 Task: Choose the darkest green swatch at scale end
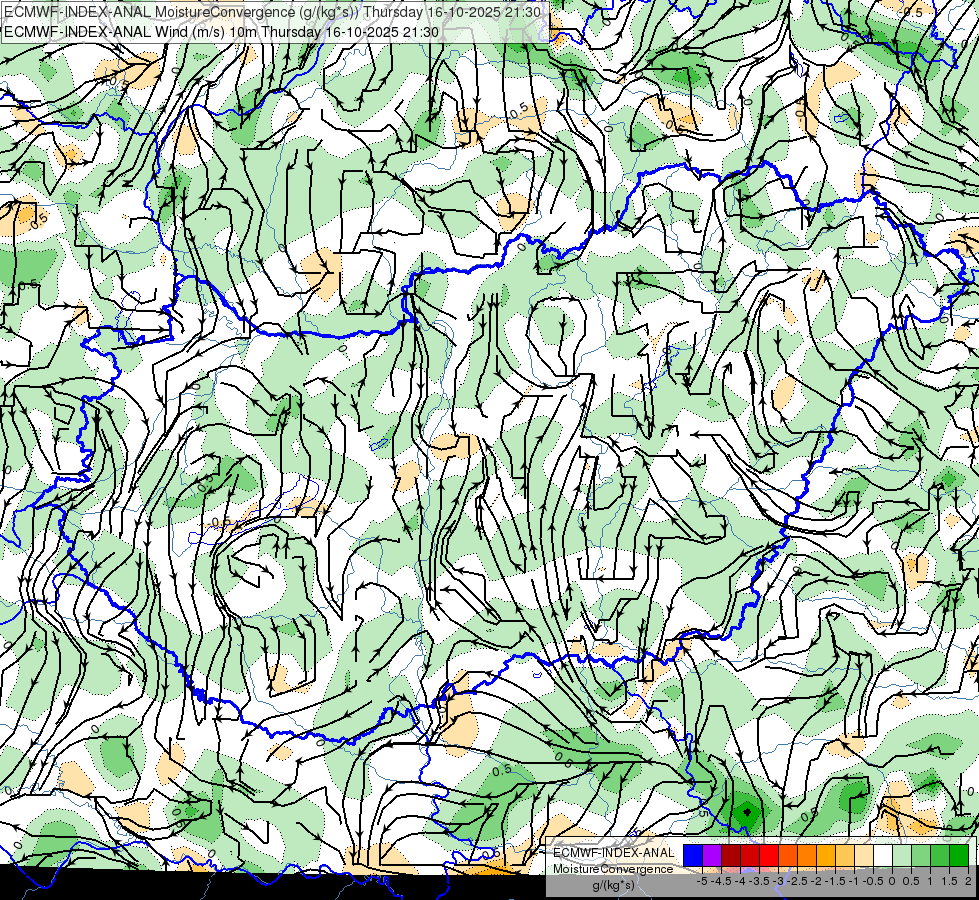pyautogui.click(x=958, y=855)
